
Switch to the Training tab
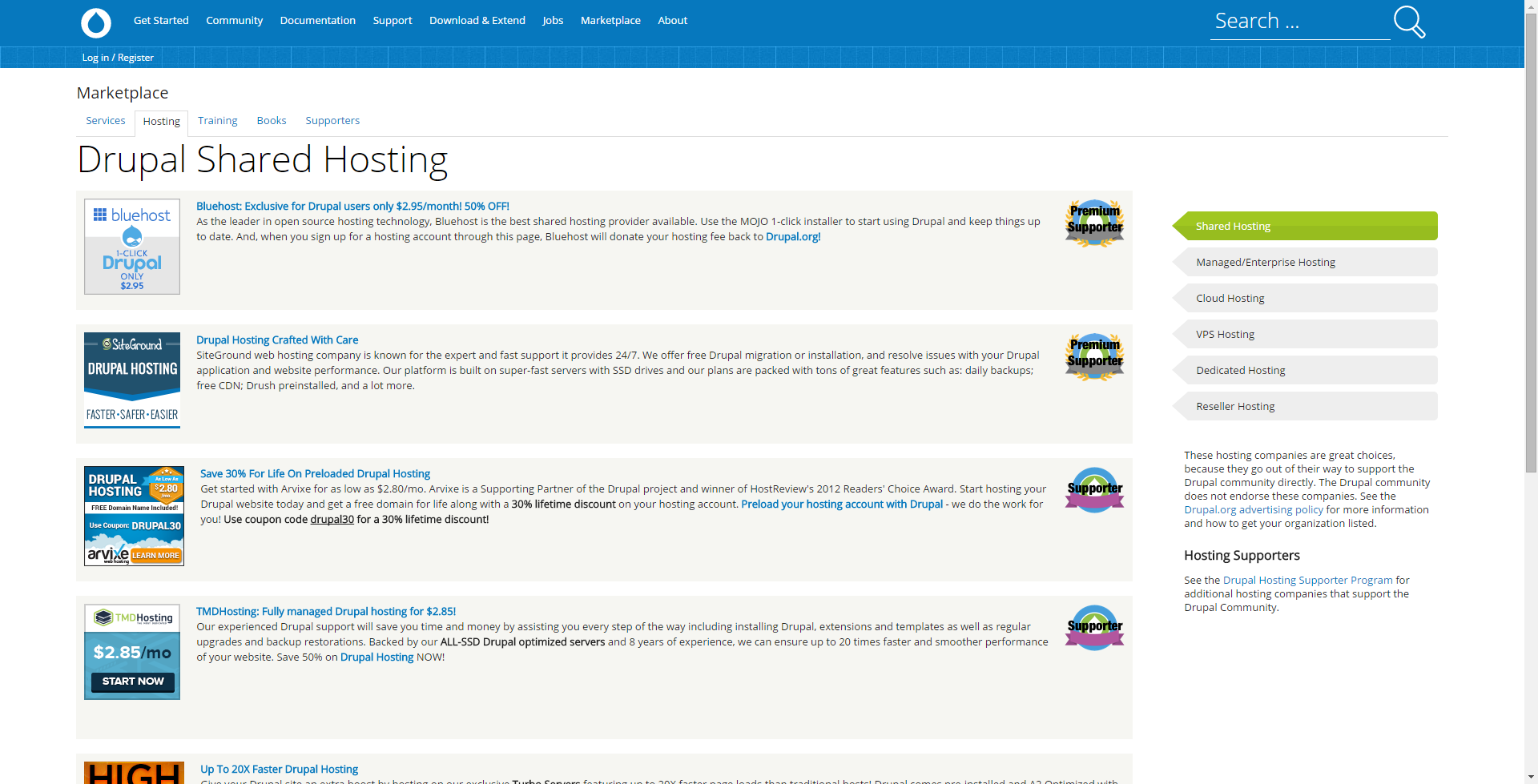tap(217, 120)
